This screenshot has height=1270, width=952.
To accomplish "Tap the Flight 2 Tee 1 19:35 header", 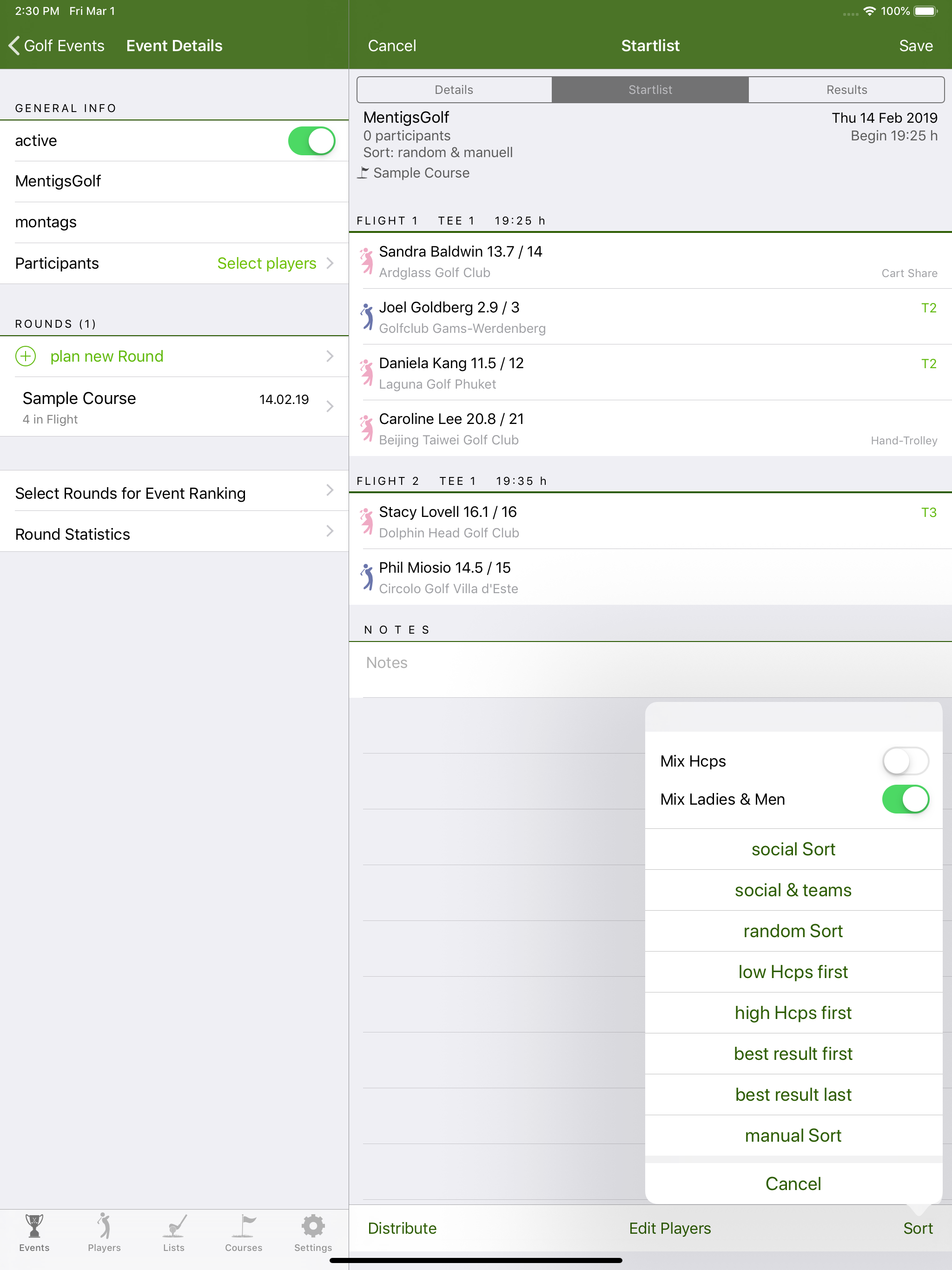I will 451,481.
